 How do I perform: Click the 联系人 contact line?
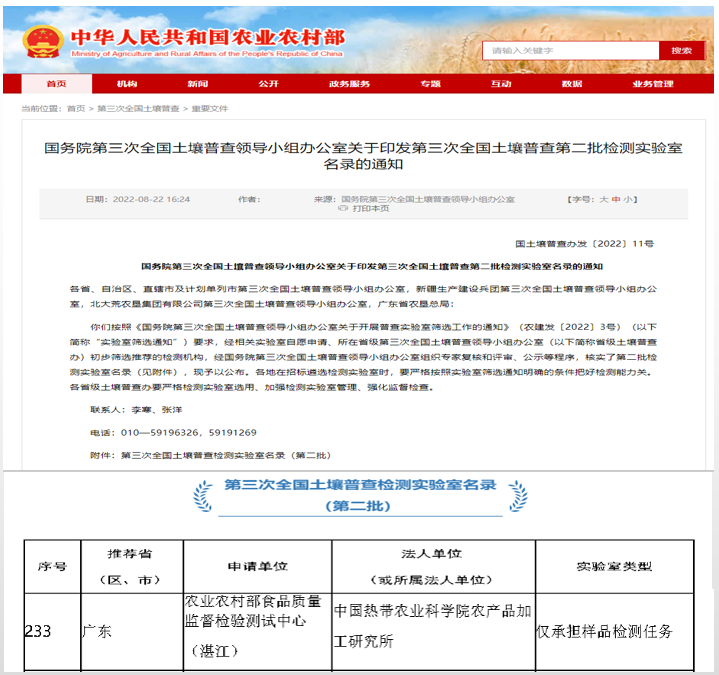[136, 409]
